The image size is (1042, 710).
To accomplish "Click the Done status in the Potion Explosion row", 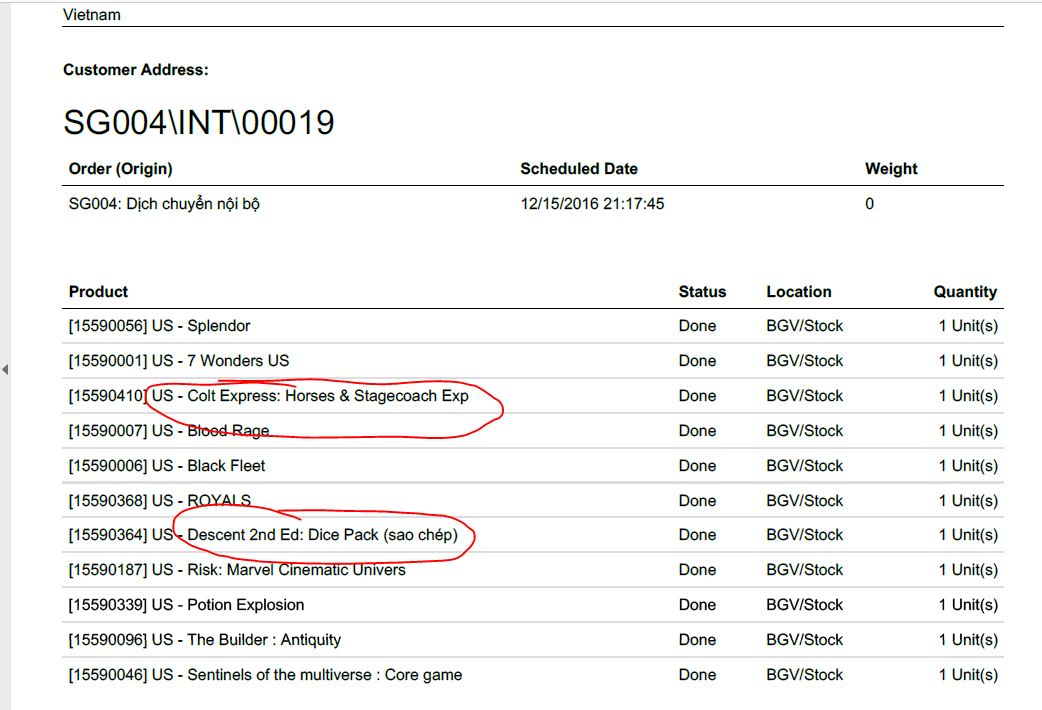I will (697, 605).
